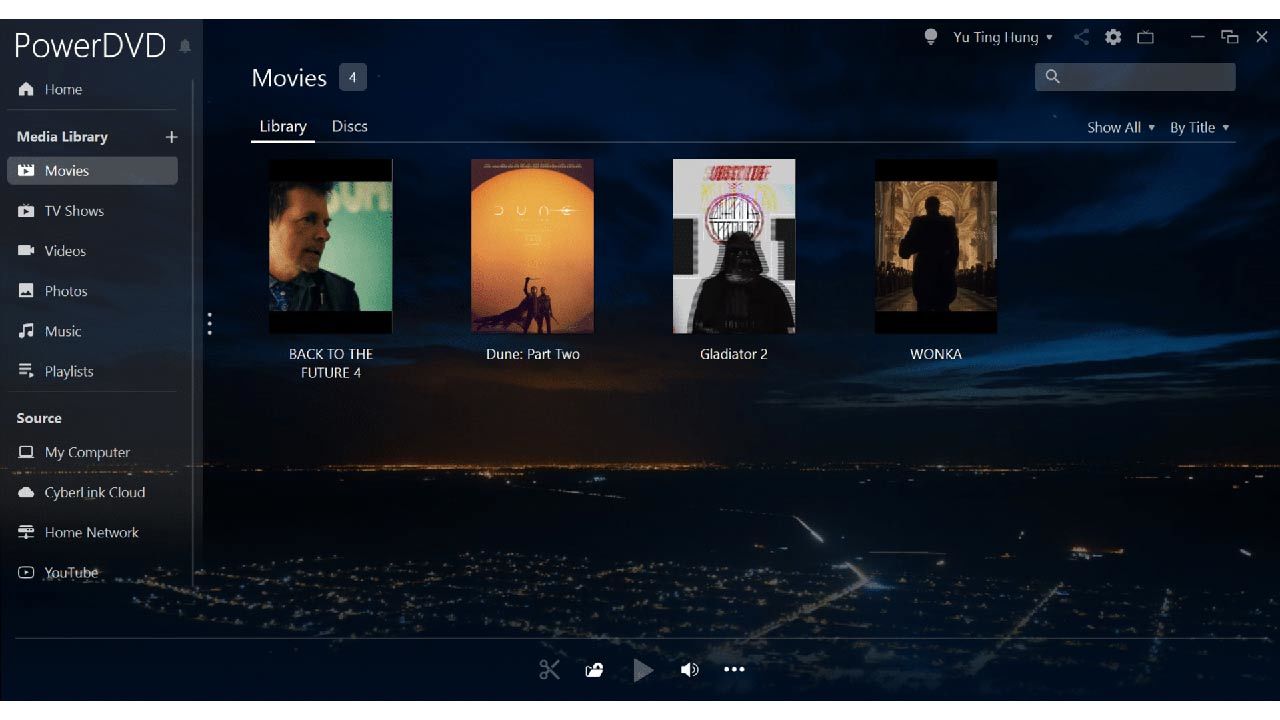Viewport: 1280px width, 720px height.
Task: Click the movie search field
Action: 1135,77
